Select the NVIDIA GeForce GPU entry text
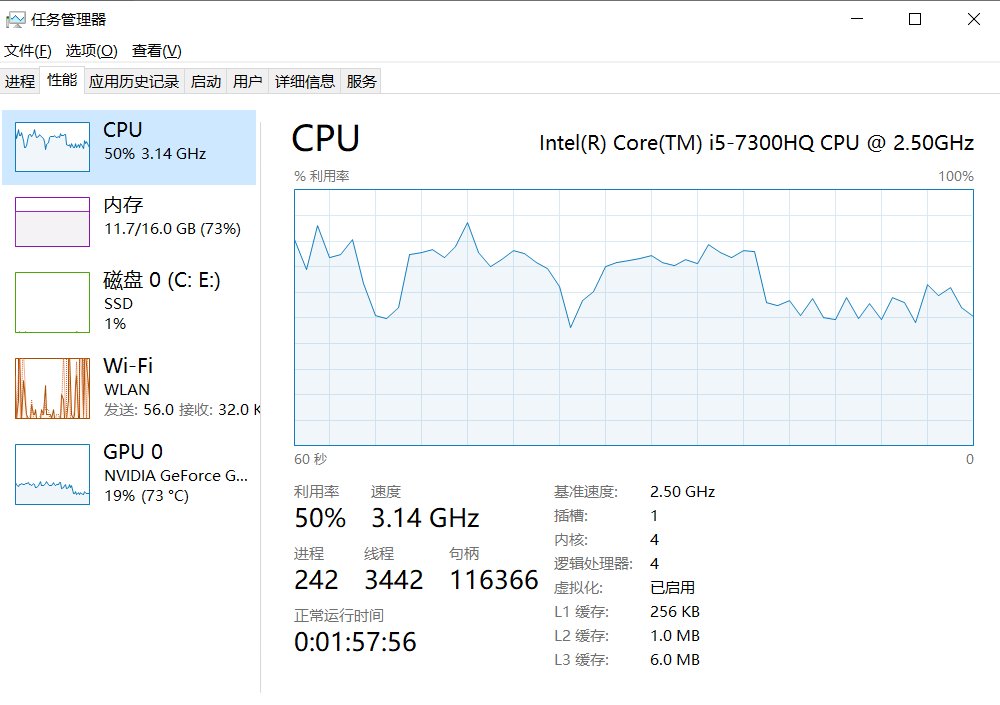1000x705 pixels. tap(176, 475)
